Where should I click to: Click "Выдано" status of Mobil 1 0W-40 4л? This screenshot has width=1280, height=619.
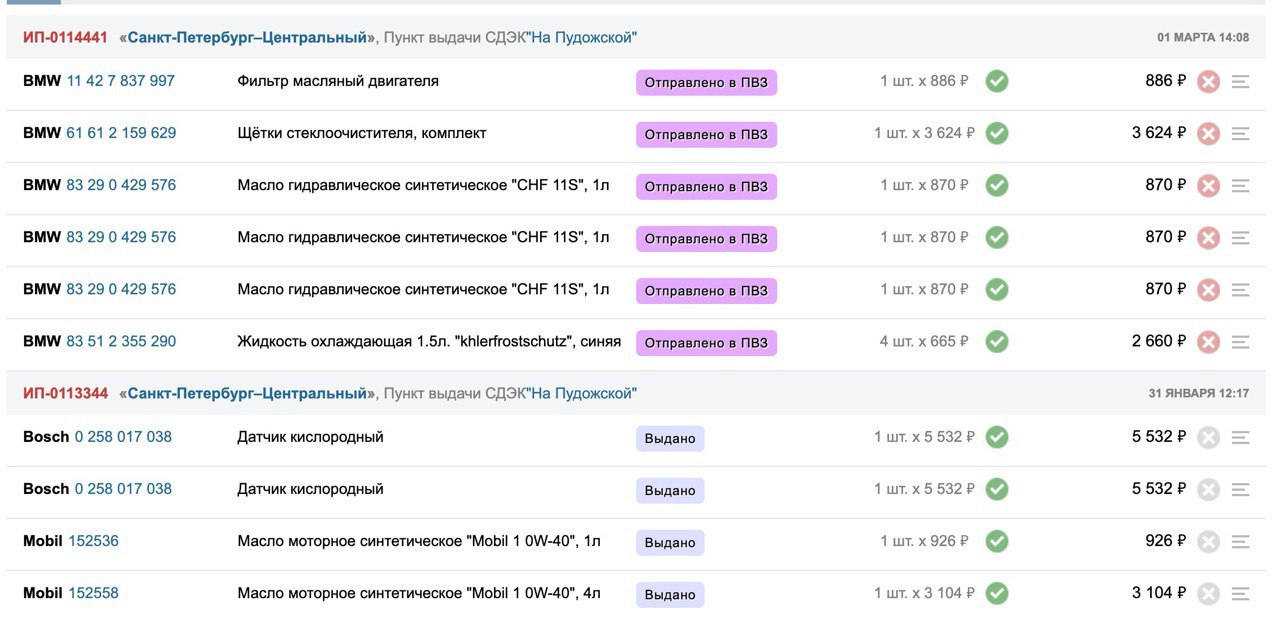pos(670,594)
